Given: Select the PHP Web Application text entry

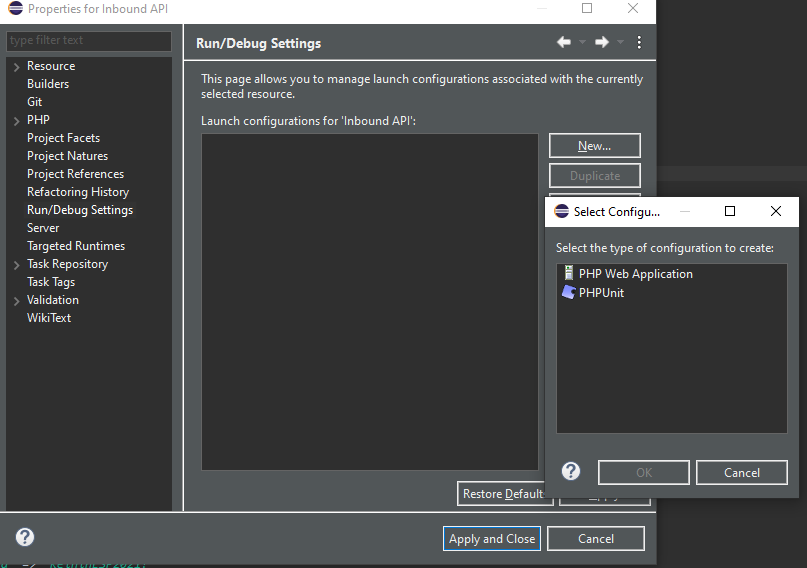Looking at the screenshot, I should 636,274.
